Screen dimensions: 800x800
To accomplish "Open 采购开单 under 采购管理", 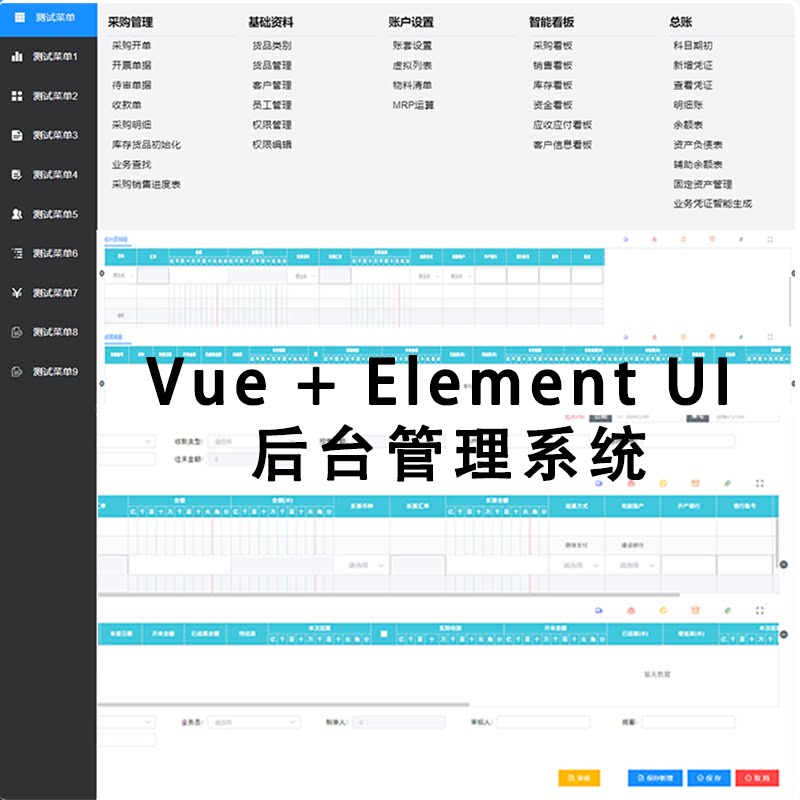I will point(132,45).
